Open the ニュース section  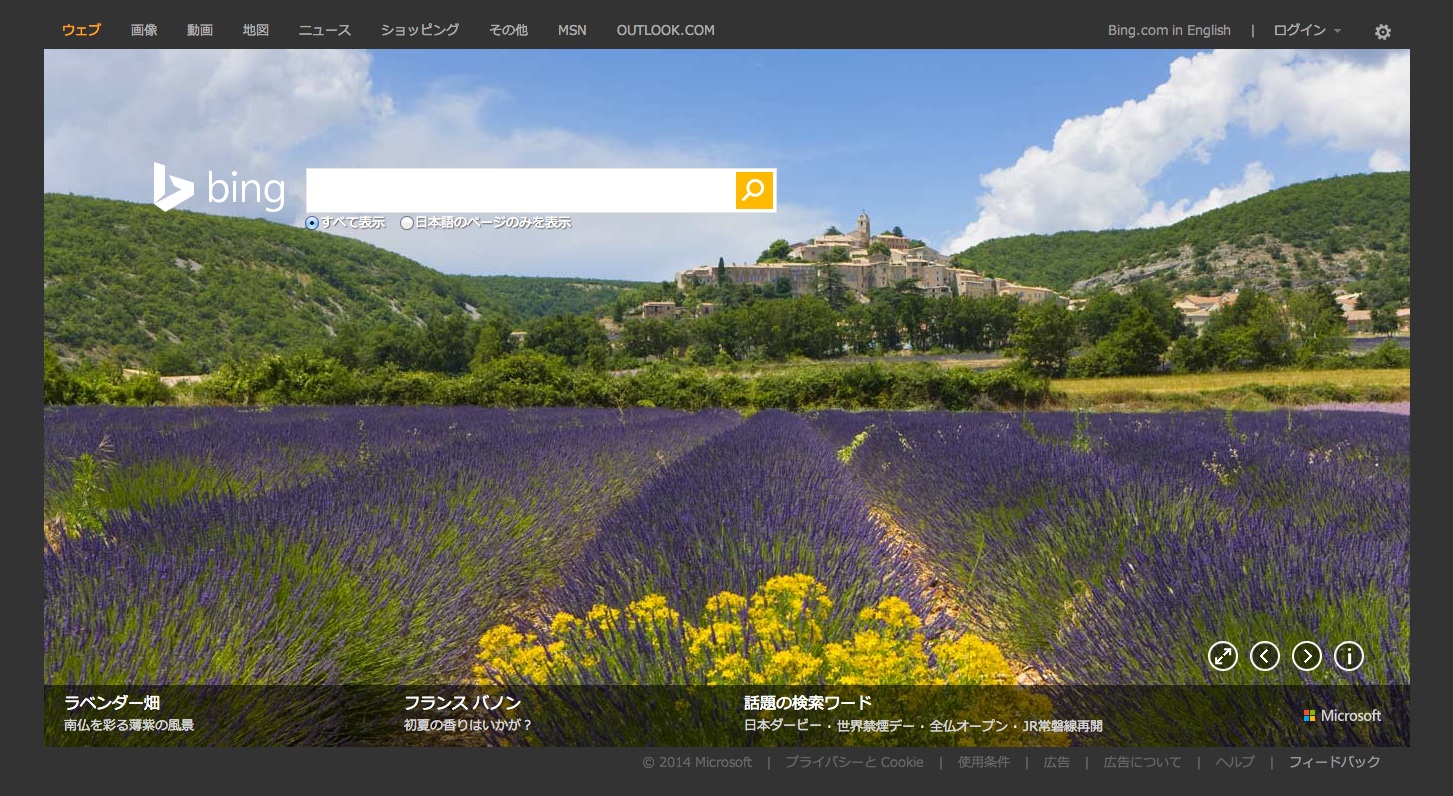coord(325,30)
